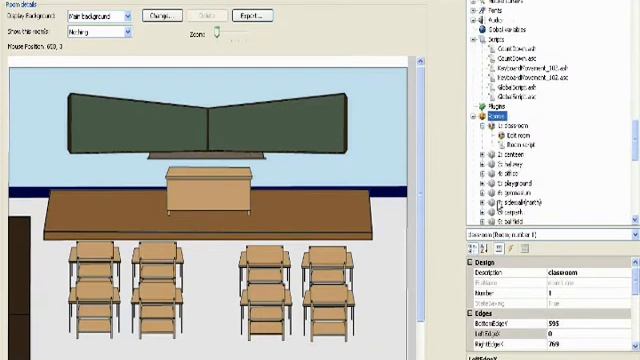
Task: Click the LeftEdgeX value 0
Action: (589, 334)
